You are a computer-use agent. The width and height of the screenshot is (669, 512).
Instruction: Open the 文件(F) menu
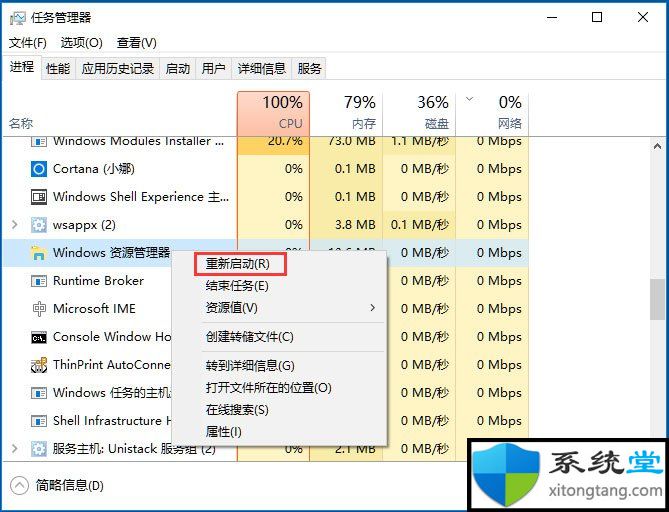(28, 43)
